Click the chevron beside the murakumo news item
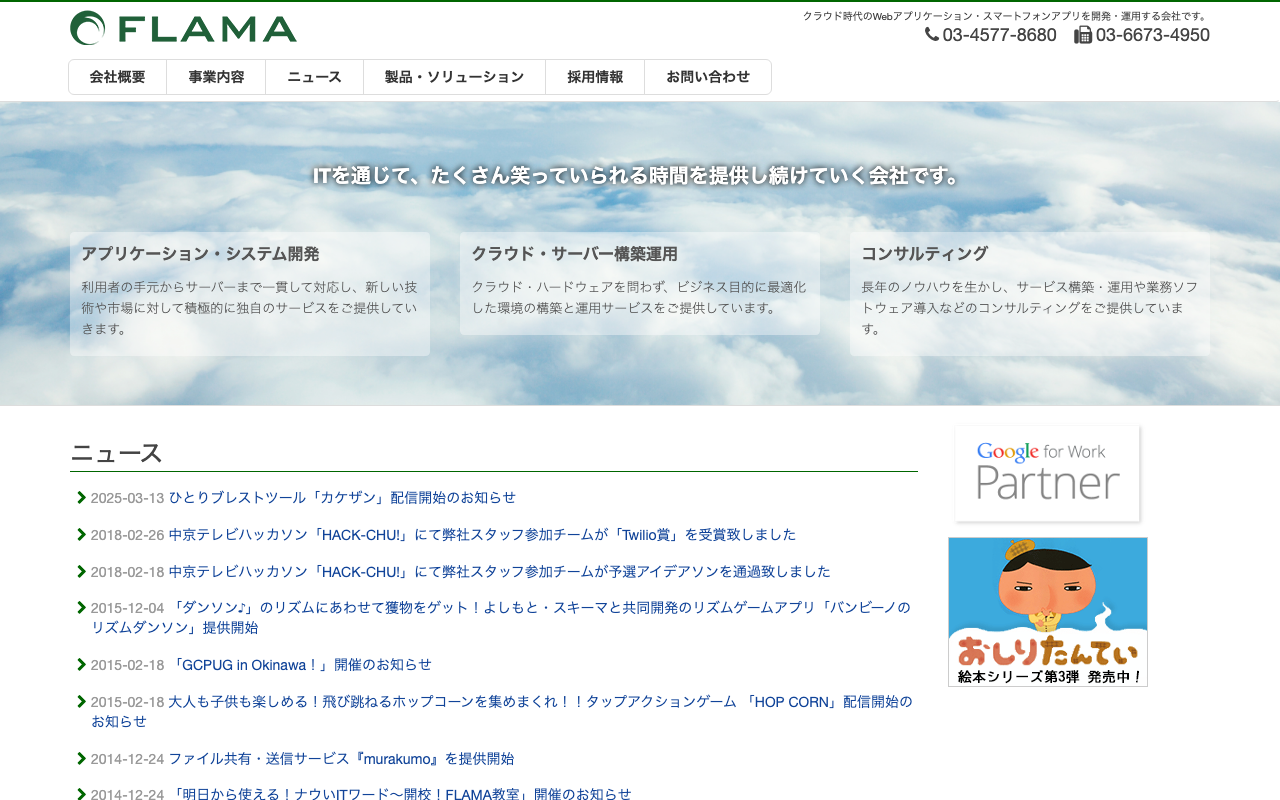Screen dimensions: 1280x800 (x=81, y=758)
